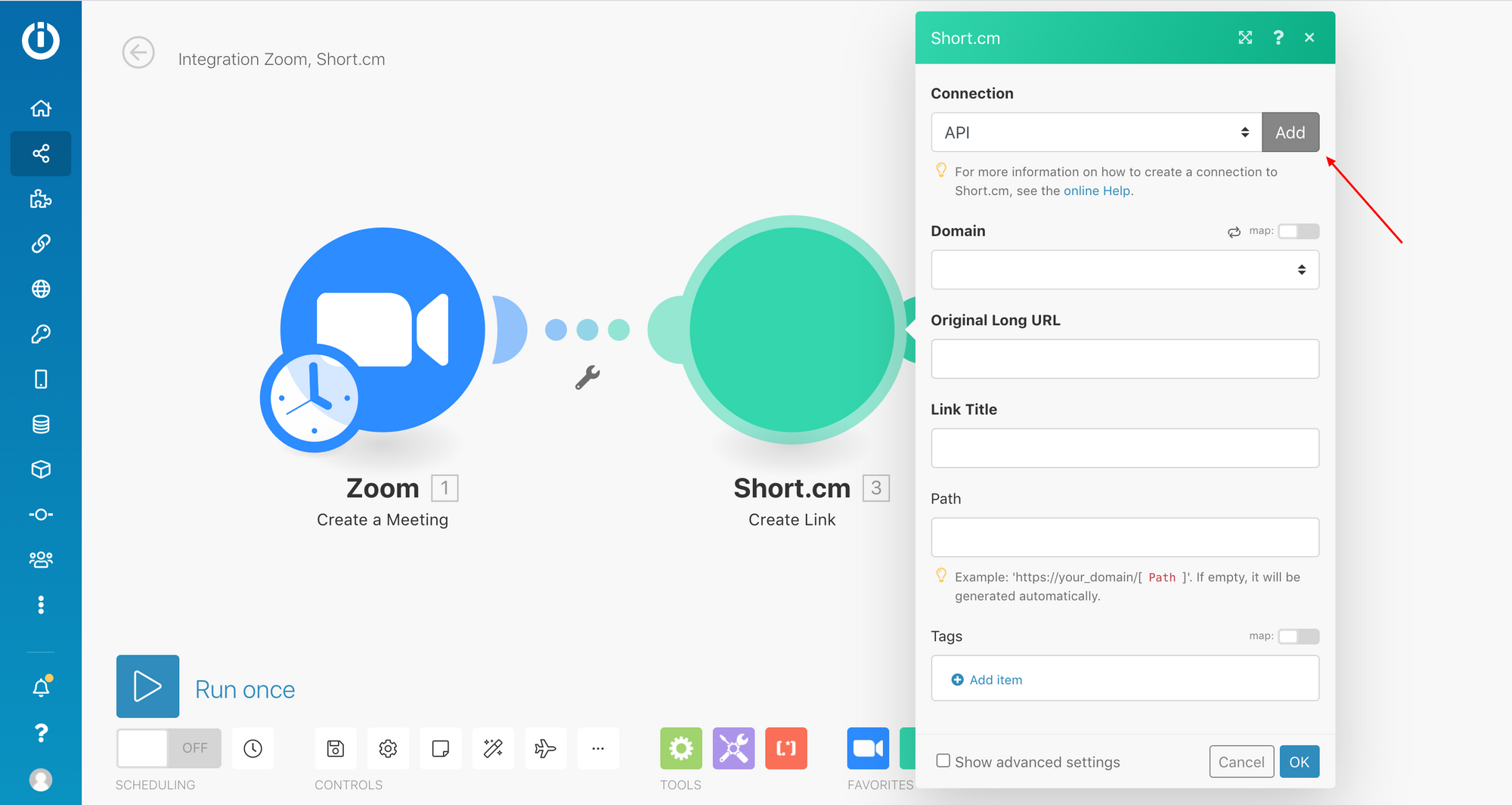Click the Integromat logo

(x=41, y=40)
